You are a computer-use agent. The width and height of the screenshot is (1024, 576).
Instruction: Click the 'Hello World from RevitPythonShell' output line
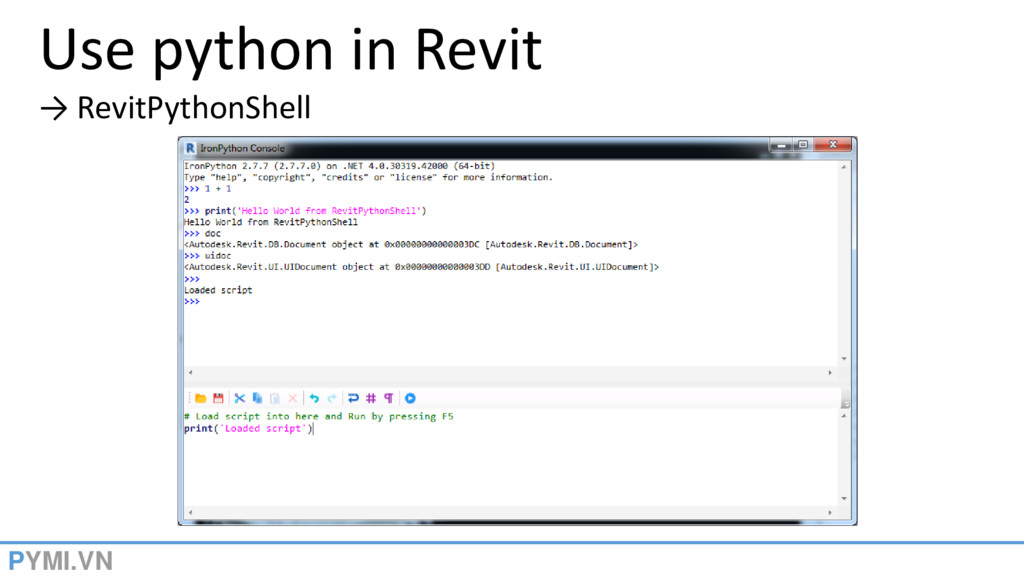[271, 223]
